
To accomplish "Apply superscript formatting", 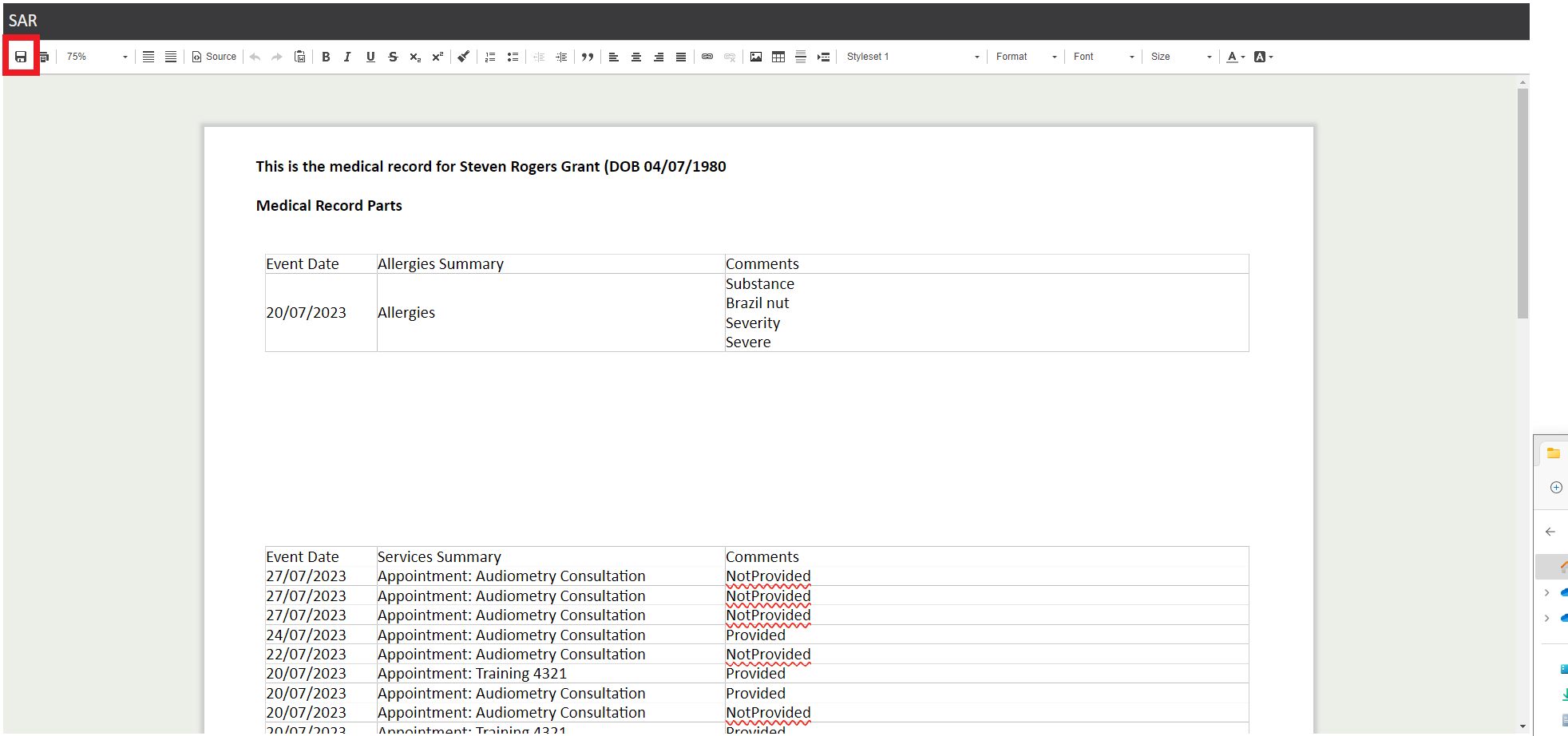I will pyautogui.click(x=437, y=56).
